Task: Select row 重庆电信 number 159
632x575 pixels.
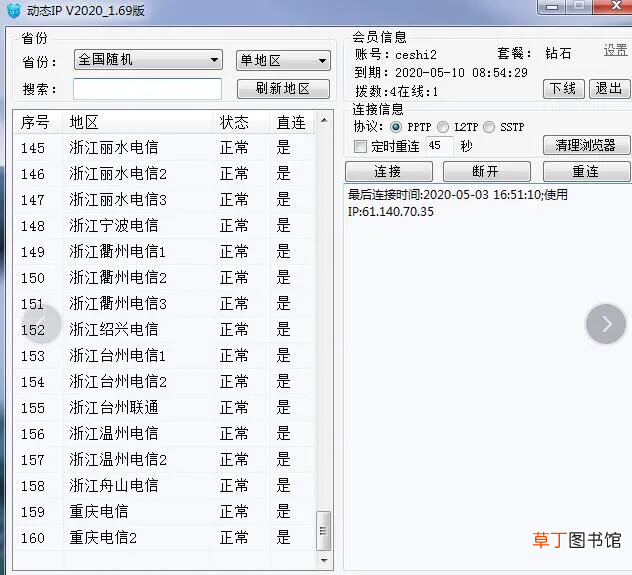Action: click(x=164, y=512)
